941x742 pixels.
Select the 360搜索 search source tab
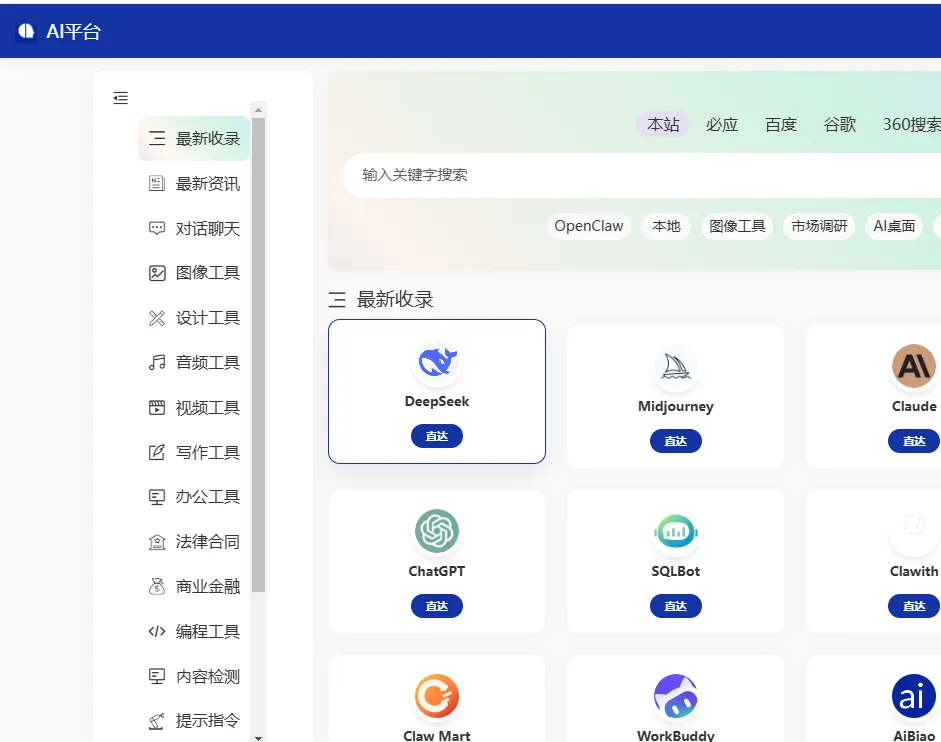point(911,124)
